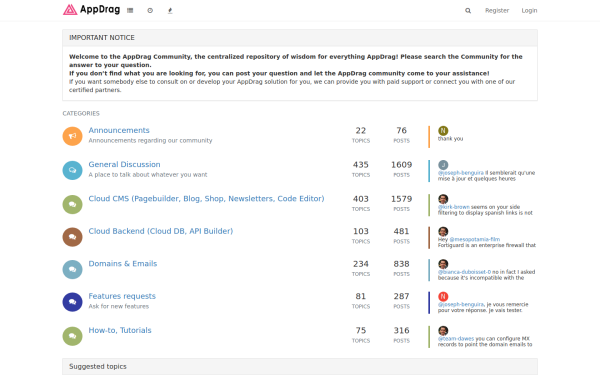Screen dimensions: 600x375
Task: Click the 435 topics count for General Discussion
Action: (360, 165)
